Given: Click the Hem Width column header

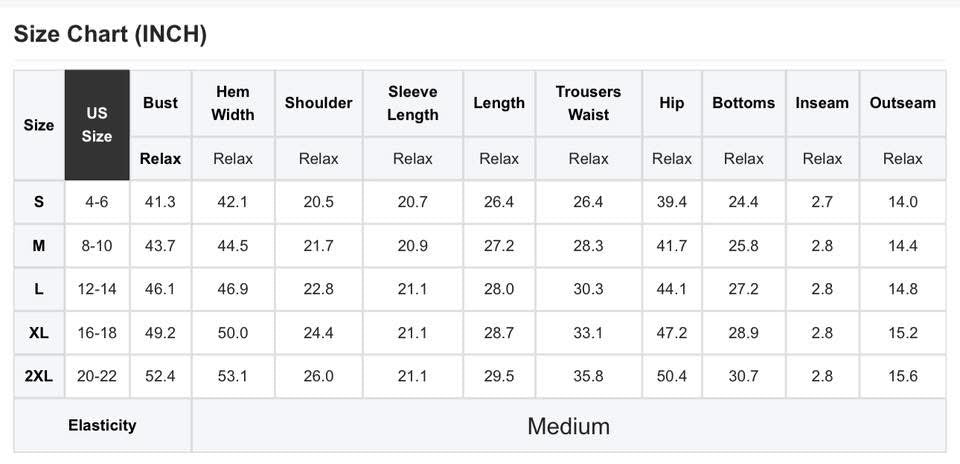Looking at the screenshot, I should 233,103.
